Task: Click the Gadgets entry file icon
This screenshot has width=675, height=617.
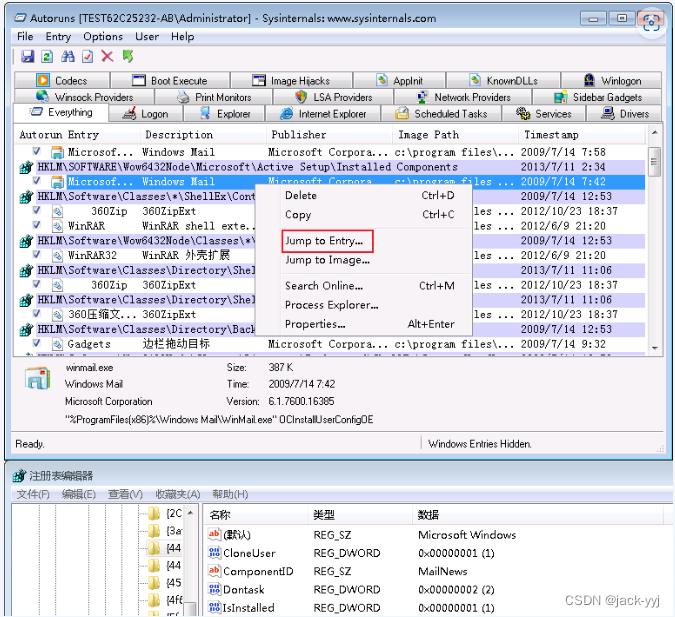Action: [57, 344]
